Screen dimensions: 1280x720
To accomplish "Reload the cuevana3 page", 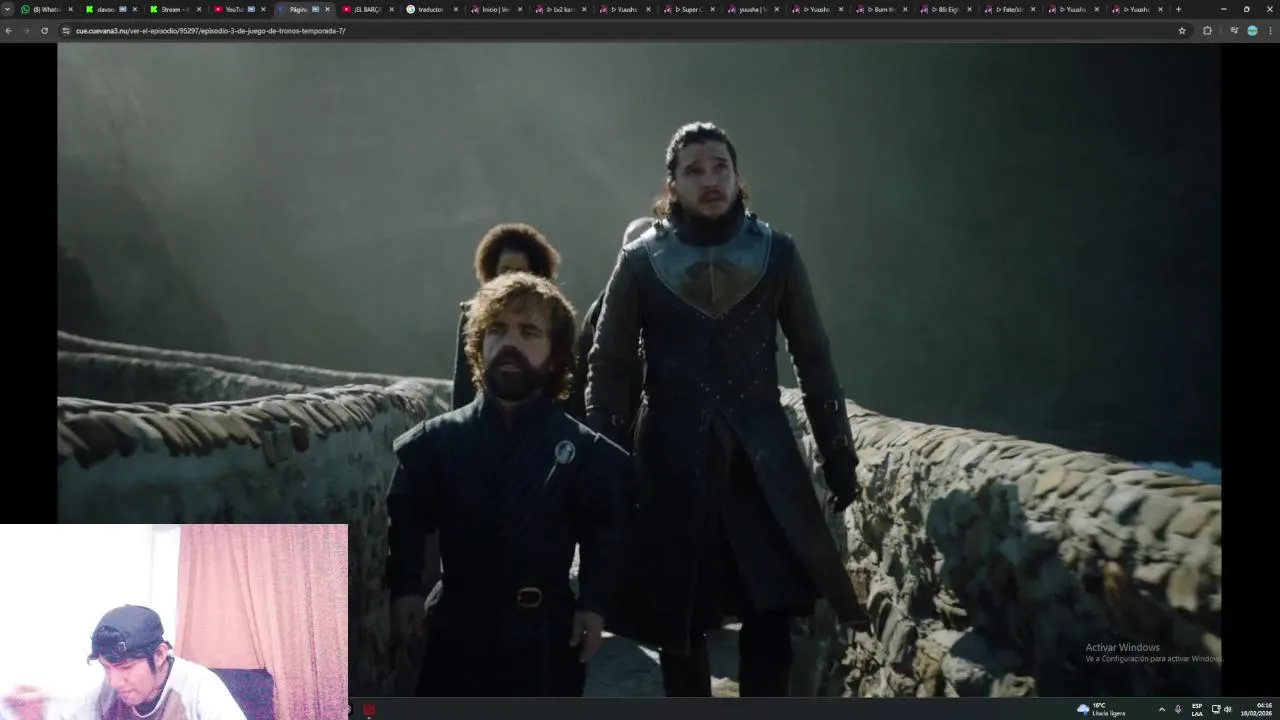I will (44, 31).
